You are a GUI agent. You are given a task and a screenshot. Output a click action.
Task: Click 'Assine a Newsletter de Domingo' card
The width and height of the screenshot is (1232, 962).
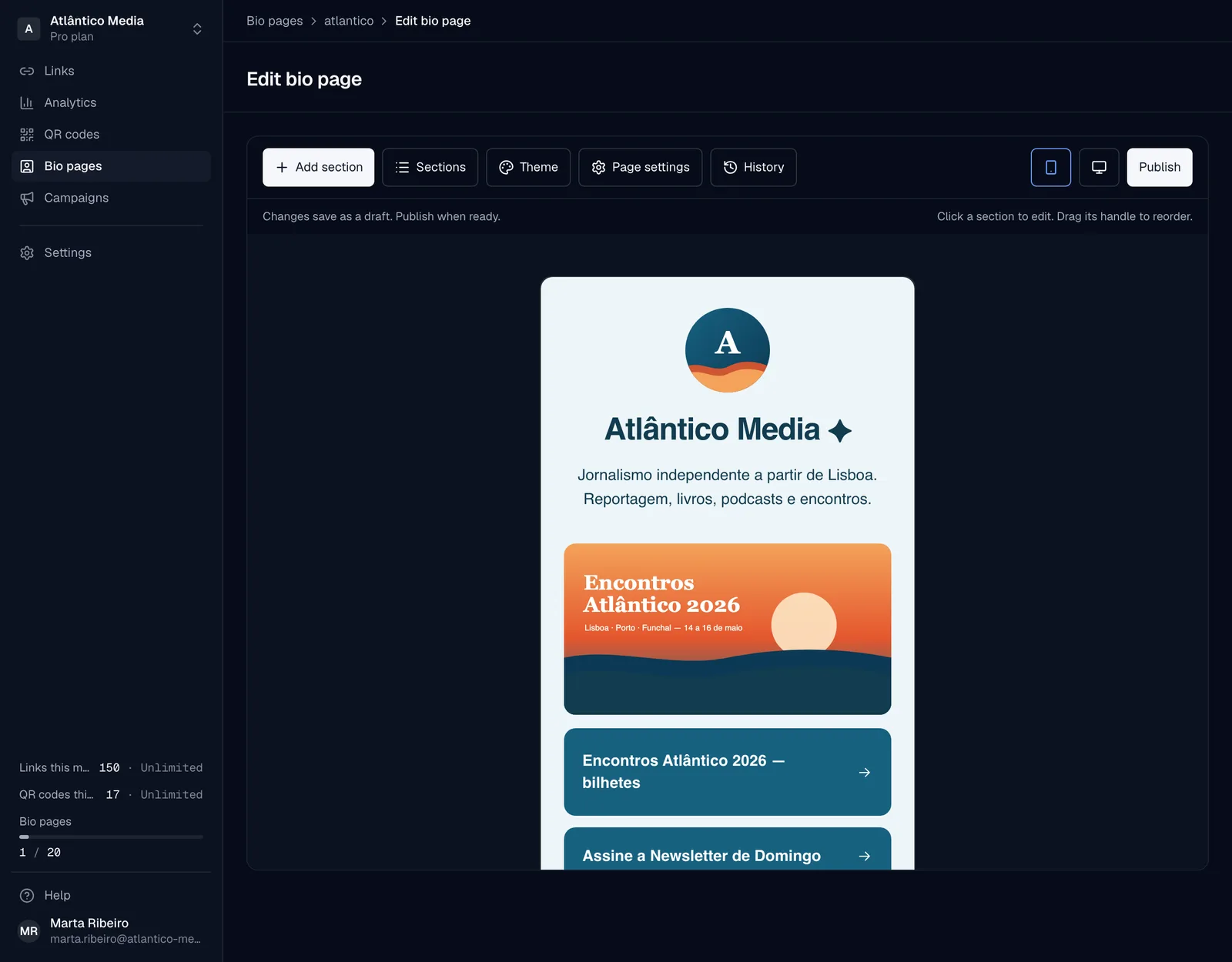(x=728, y=849)
